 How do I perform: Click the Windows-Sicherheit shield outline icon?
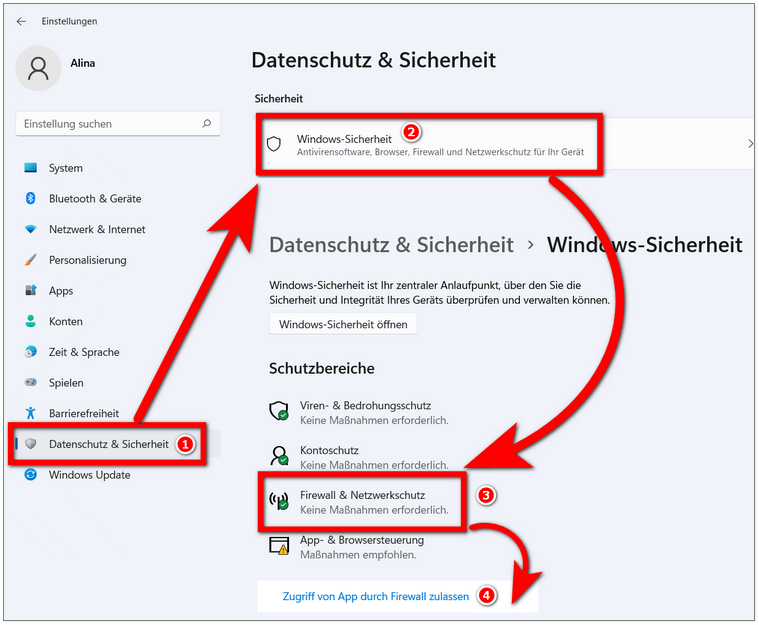pos(274,144)
